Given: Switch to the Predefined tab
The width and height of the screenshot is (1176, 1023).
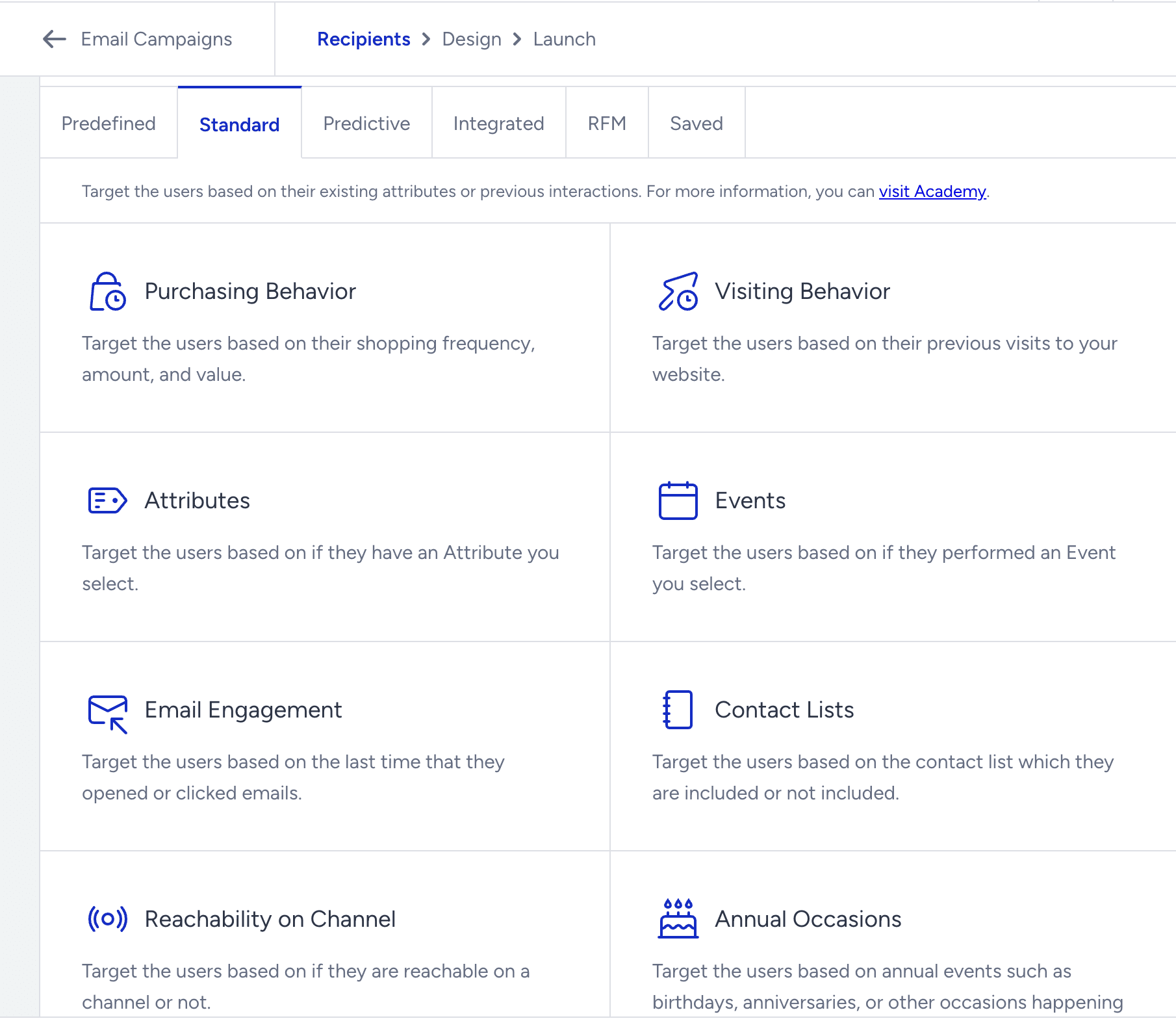Looking at the screenshot, I should 108,123.
